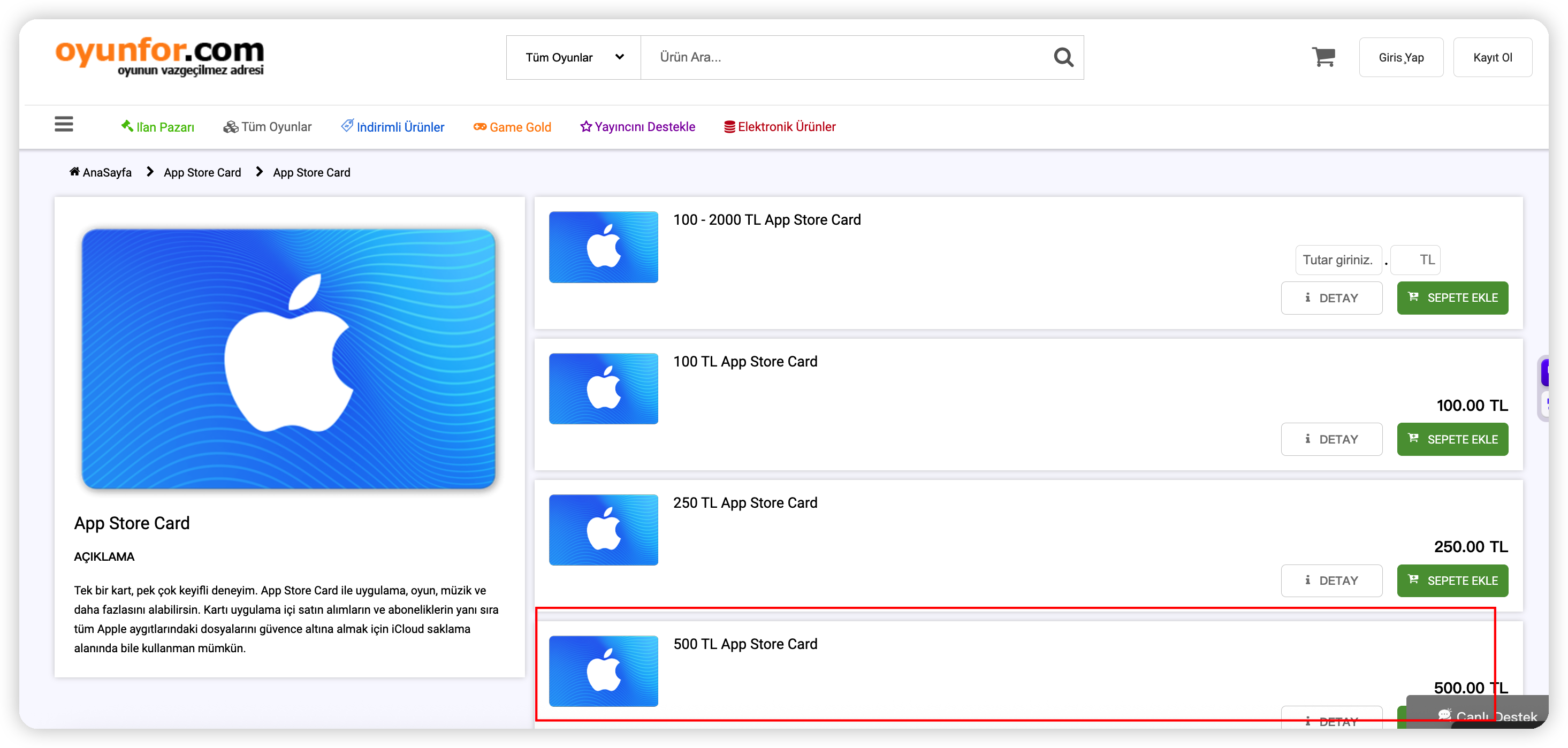Open the Canlı Destek chat widget
This screenshot has width=1568, height=748.
click(x=1478, y=713)
